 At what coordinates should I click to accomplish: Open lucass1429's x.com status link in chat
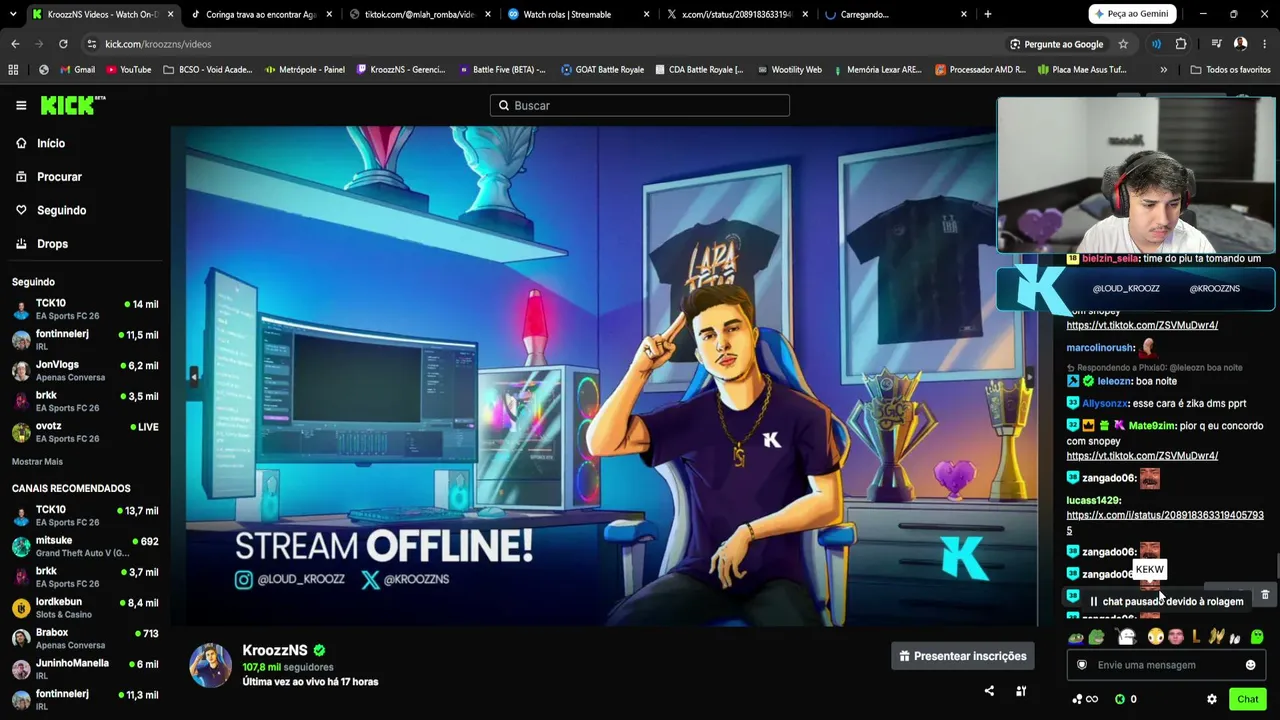[x=1165, y=523]
